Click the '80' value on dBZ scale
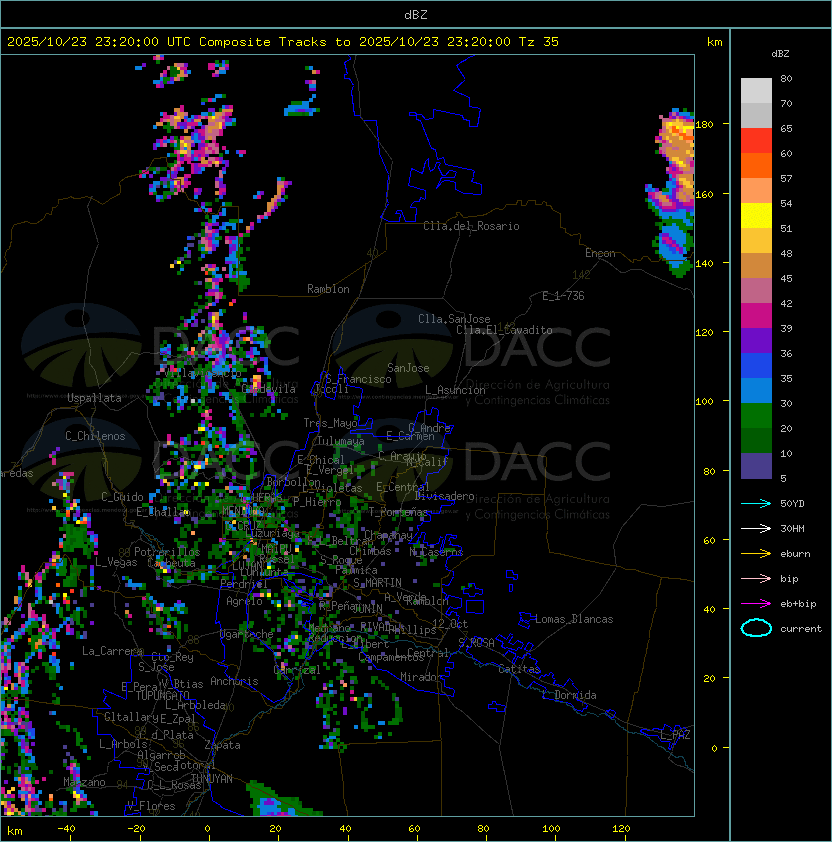Image resolution: width=832 pixels, height=842 pixels. 786,78
